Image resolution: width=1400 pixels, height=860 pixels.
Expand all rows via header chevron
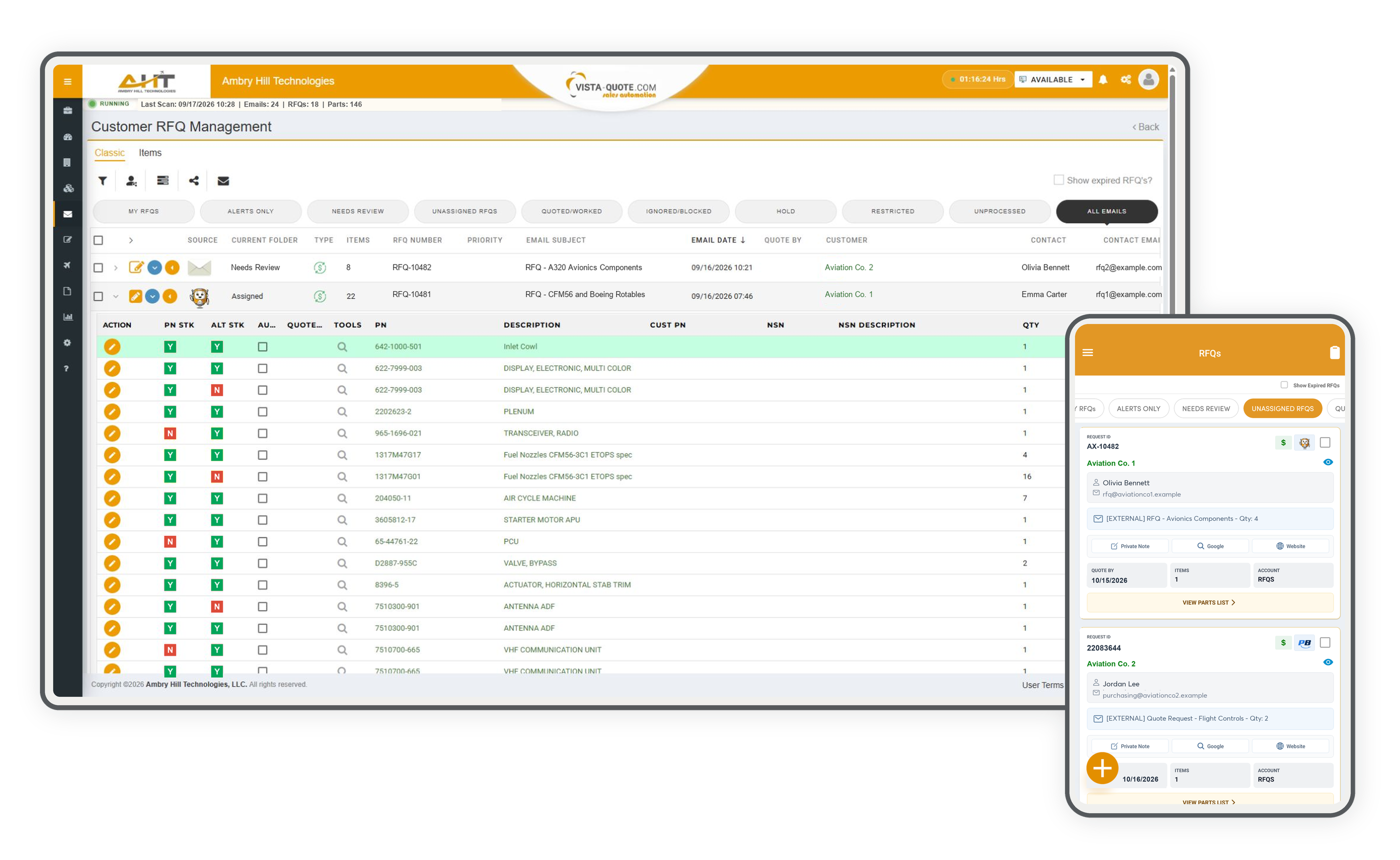point(131,240)
